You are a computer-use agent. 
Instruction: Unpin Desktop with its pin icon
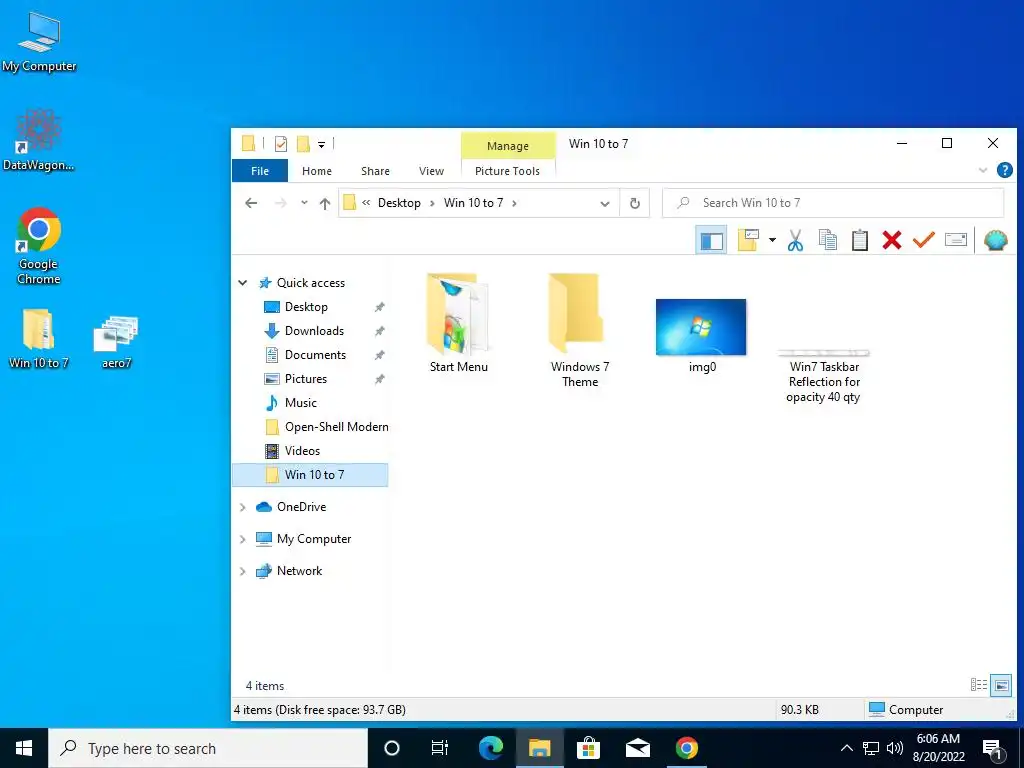click(x=379, y=307)
